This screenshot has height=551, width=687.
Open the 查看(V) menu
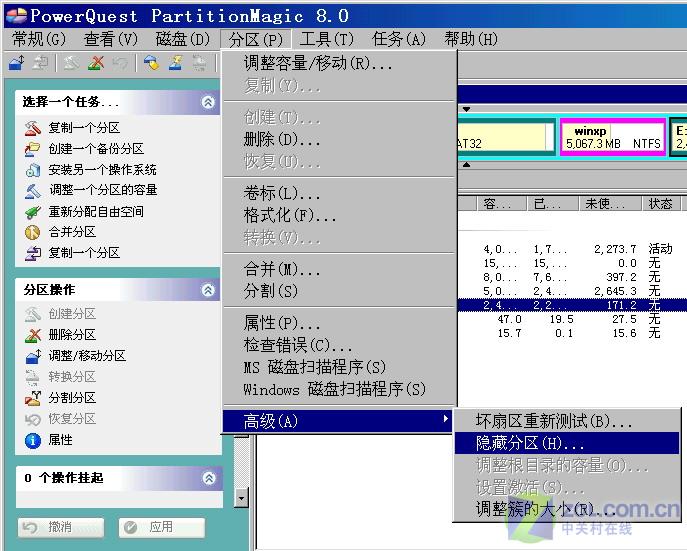coord(110,39)
